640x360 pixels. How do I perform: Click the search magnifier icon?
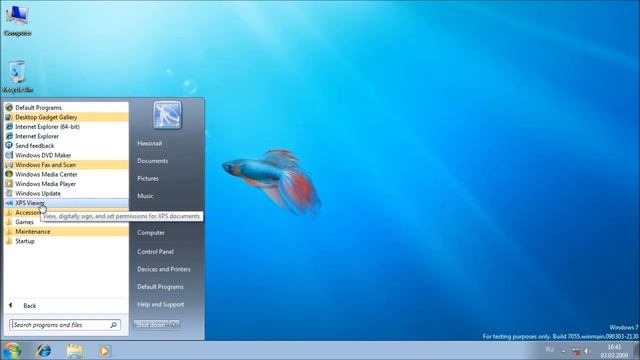click(113, 325)
